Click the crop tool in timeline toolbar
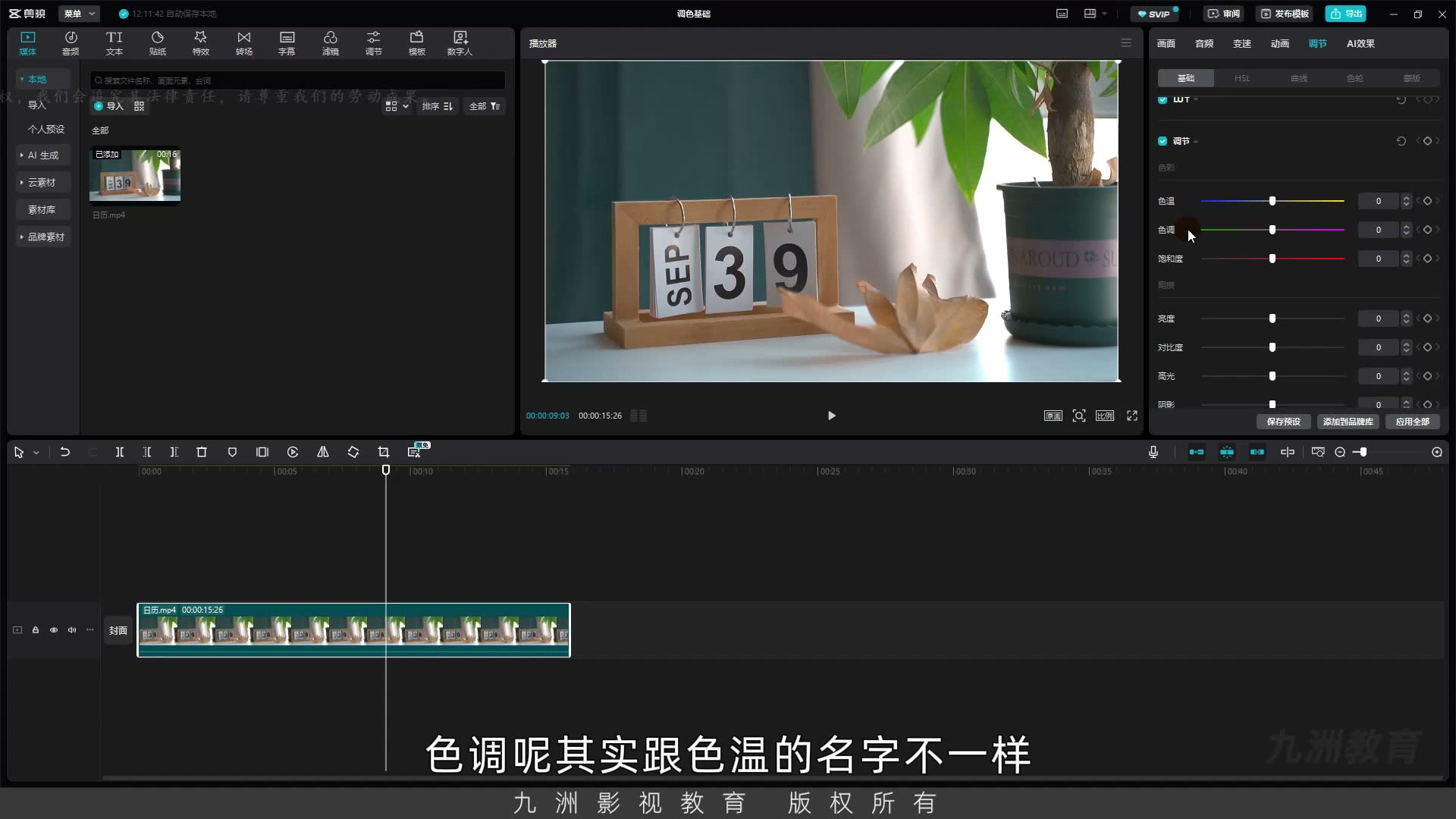Screen dimensions: 1456x819 (384, 452)
